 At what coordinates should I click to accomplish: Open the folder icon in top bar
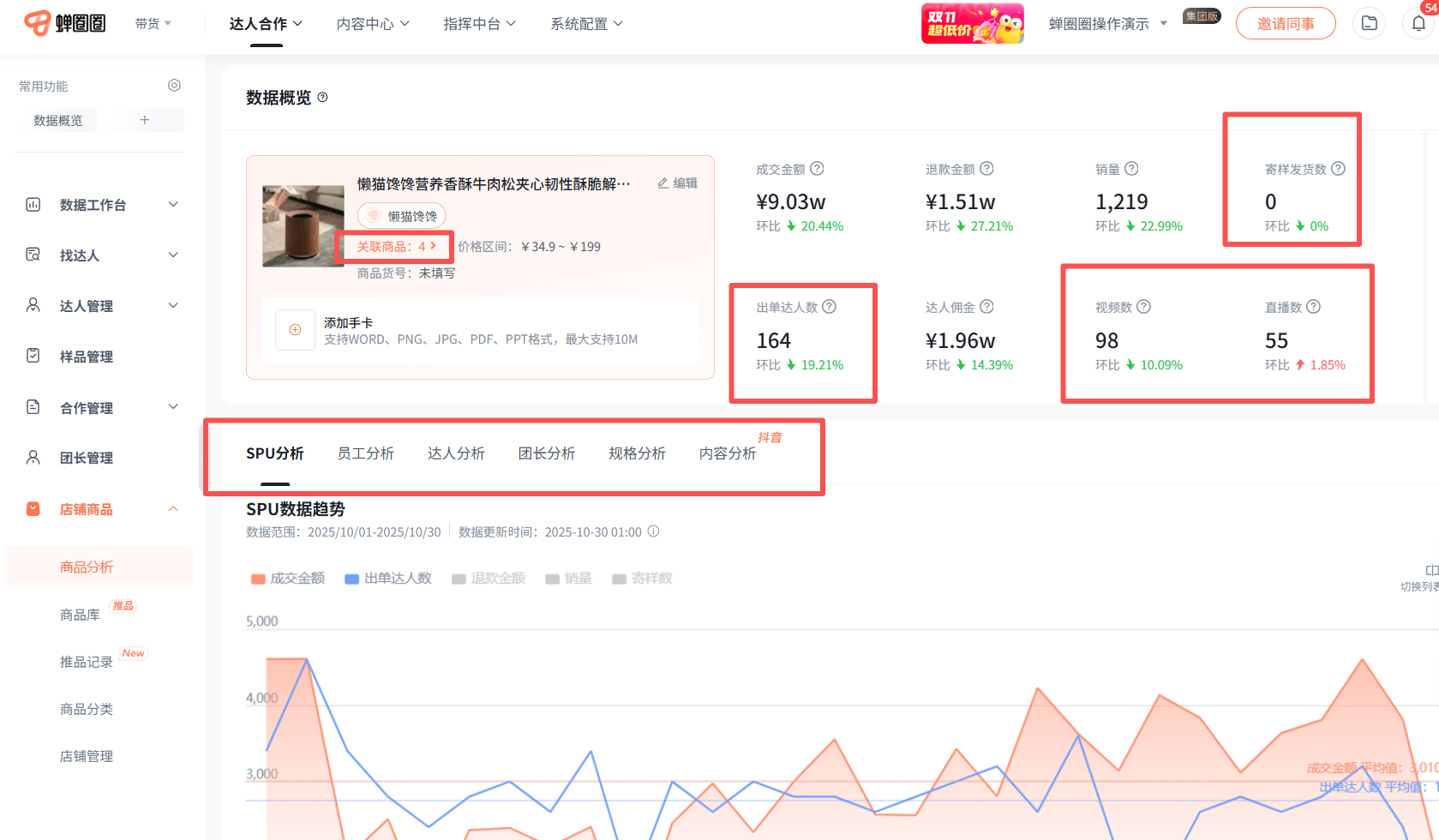[x=1369, y=24]
